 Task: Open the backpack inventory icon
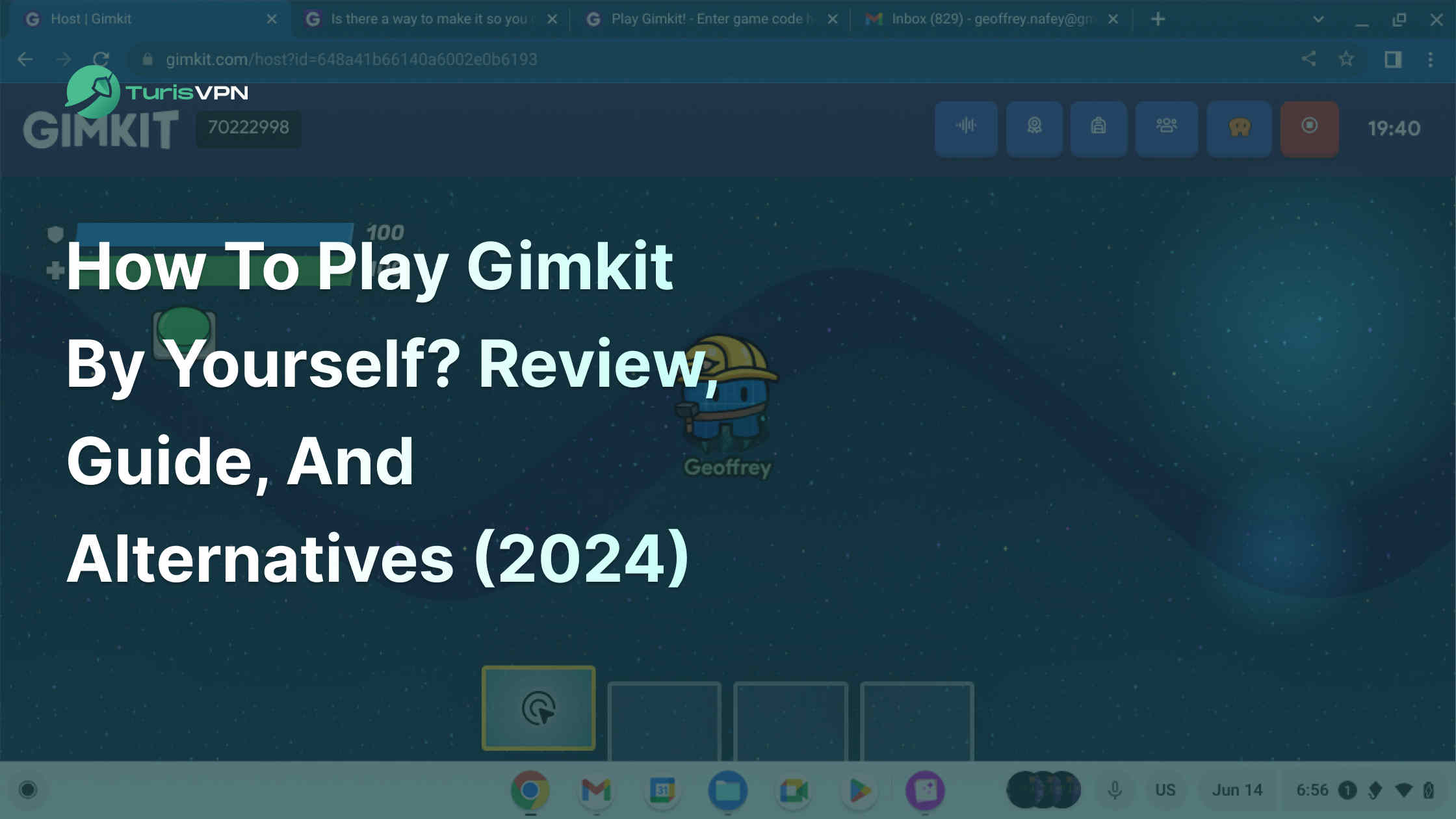pyautogui.click(x=1098, y=129)
